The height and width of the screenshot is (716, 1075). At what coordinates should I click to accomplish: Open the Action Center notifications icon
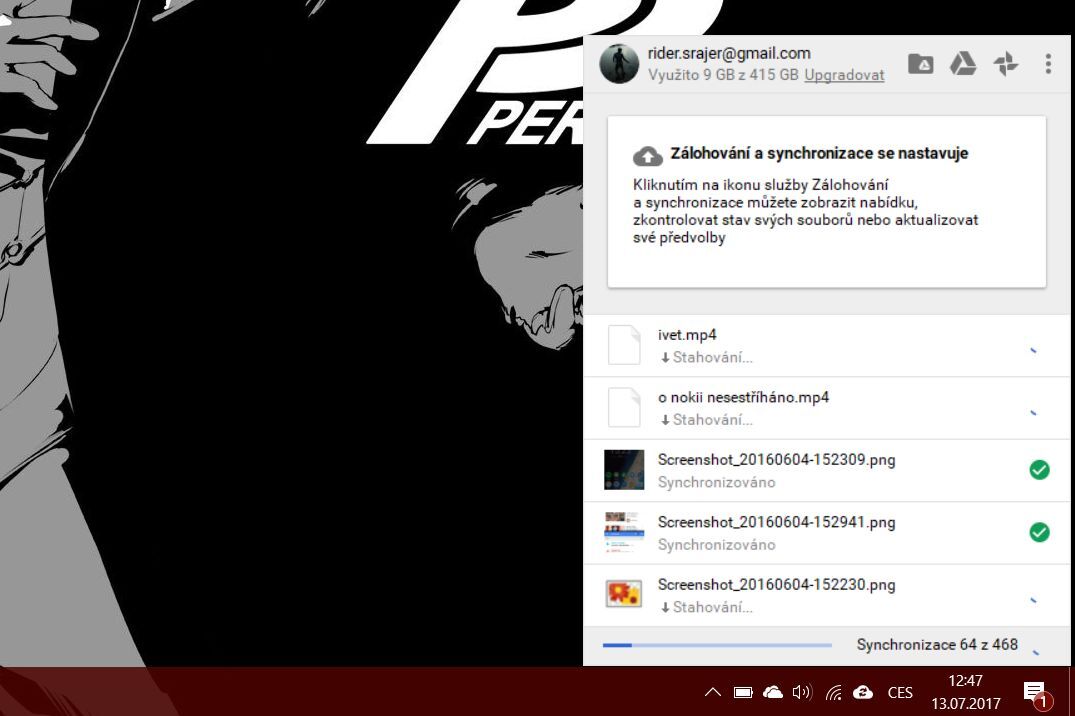point(1034,692)
